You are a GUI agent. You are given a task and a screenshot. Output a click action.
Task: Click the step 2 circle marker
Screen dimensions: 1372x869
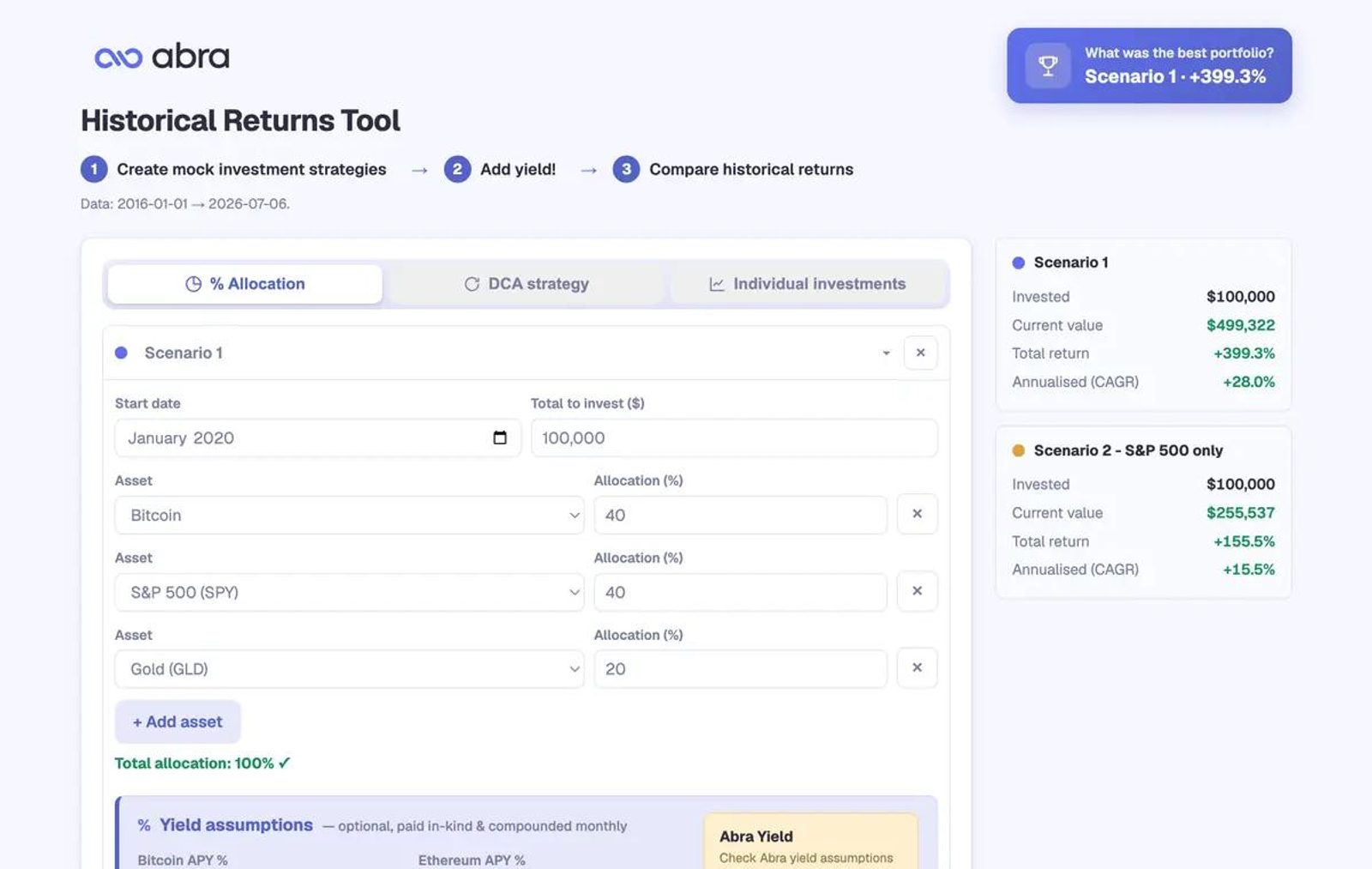click(457, 169)
